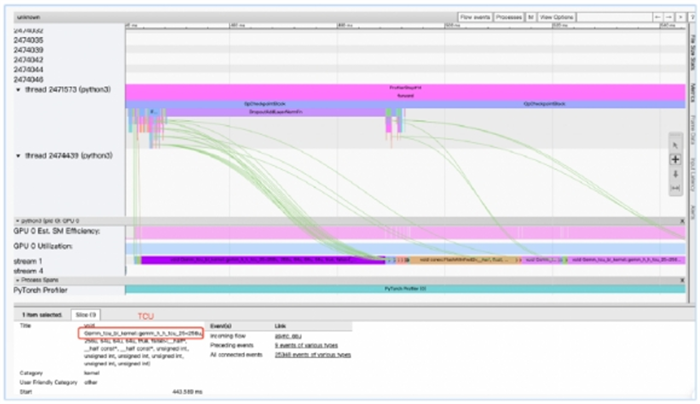Select the ProfilerStep pink slice
Screen dimensions: 700x404
tap(405, 88)
